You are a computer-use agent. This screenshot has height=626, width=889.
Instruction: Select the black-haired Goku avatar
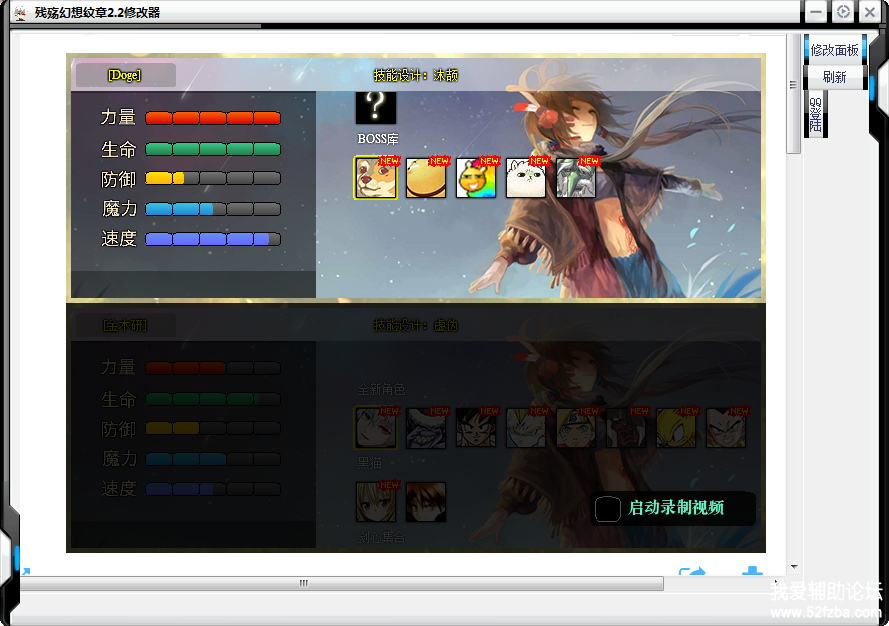(476, 428)
